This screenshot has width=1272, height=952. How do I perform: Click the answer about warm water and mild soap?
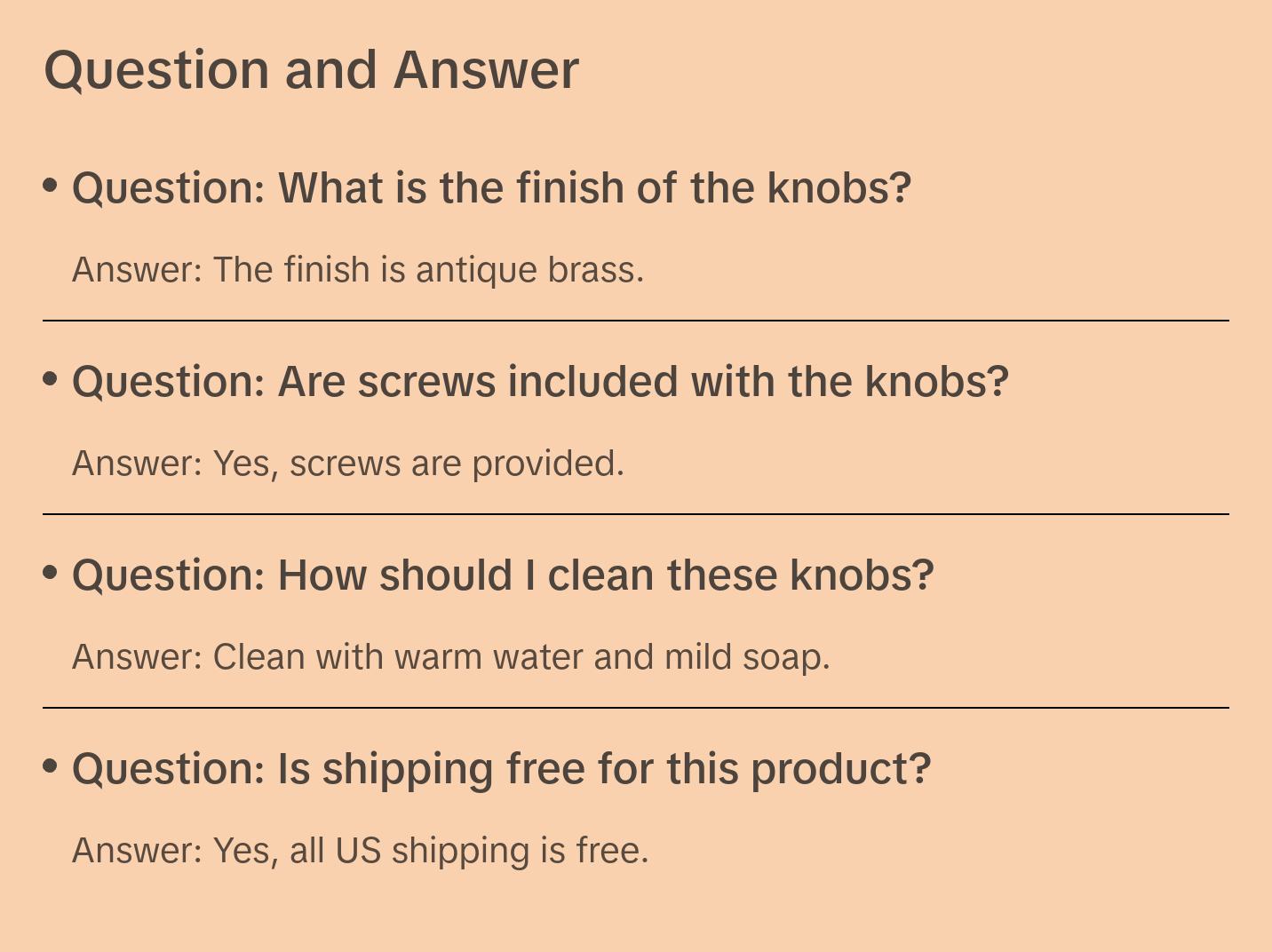451,657
